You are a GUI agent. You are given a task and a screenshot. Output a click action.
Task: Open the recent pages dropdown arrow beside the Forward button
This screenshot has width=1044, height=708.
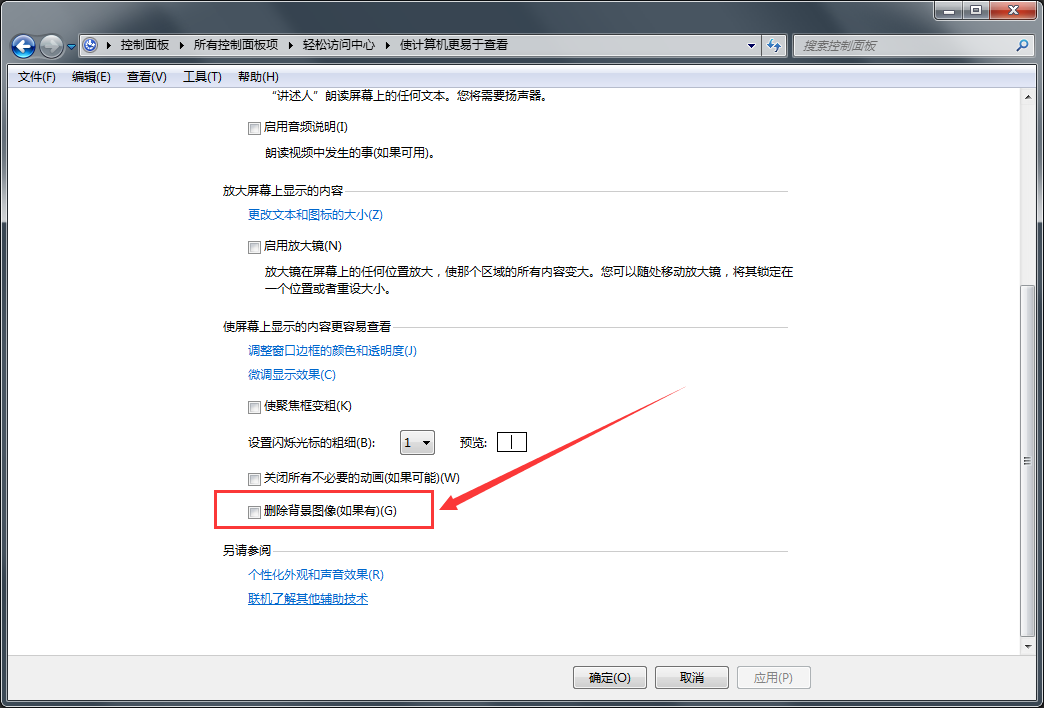(71, 47)
